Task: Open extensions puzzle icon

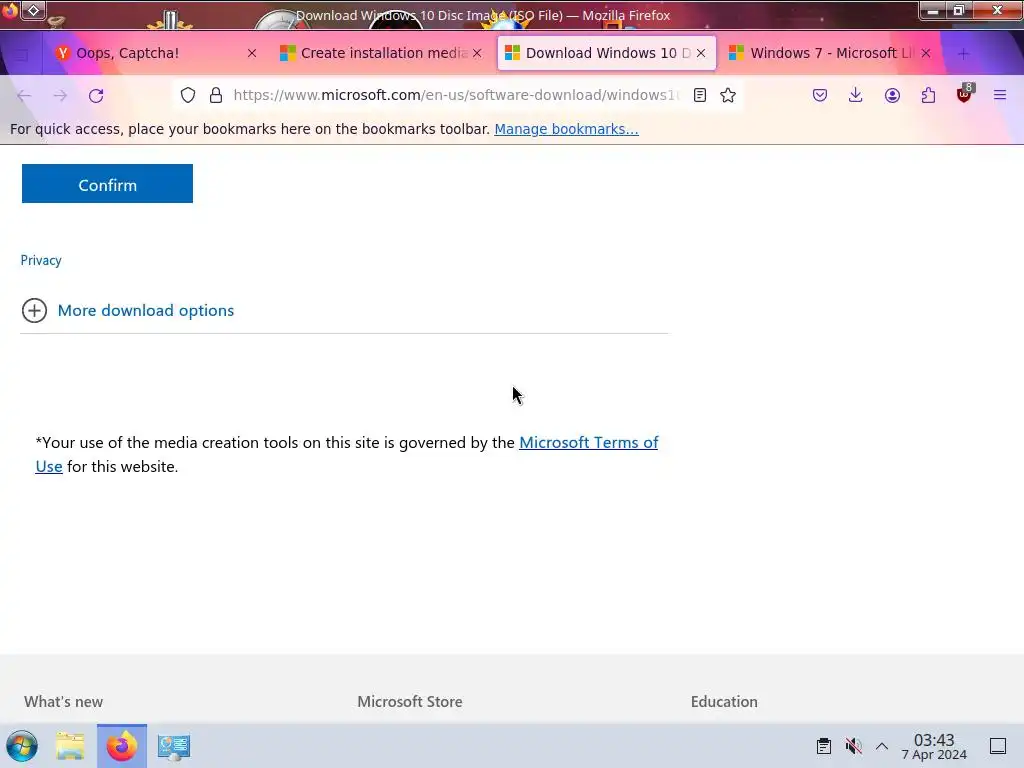Action: [x=928, y=95]
